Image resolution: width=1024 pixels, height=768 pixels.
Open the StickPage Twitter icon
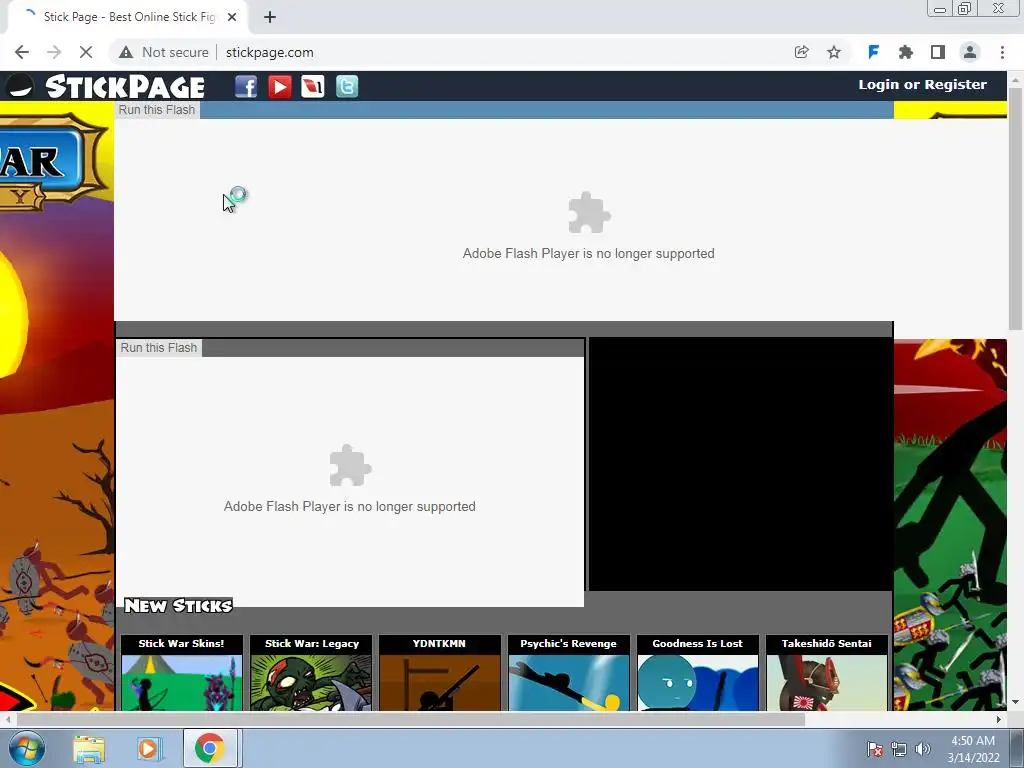pos(347,86)
